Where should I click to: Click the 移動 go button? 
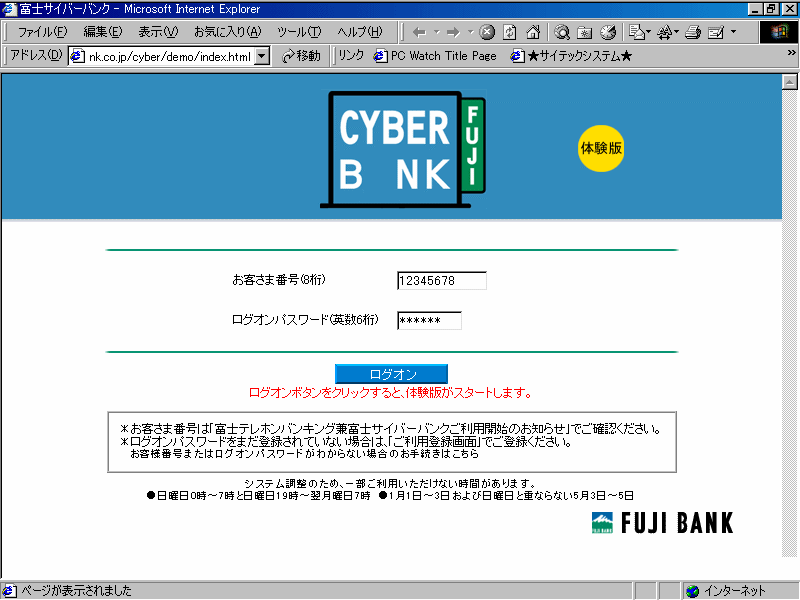[301, 56]
